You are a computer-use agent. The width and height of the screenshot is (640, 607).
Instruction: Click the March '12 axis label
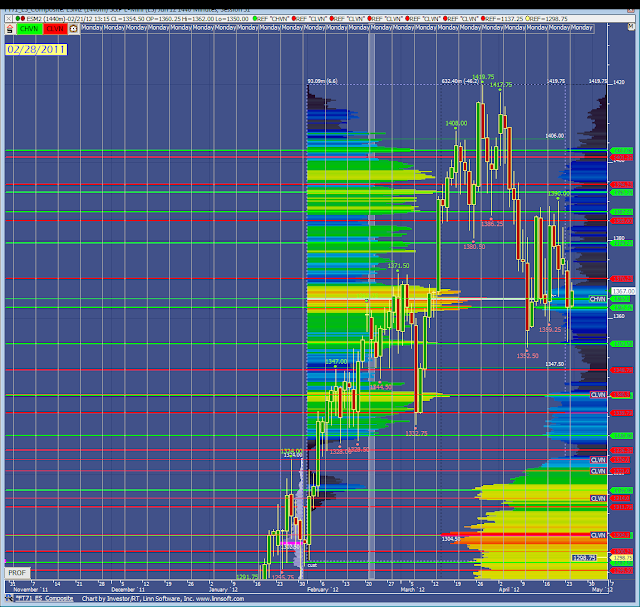pos(413,589)
